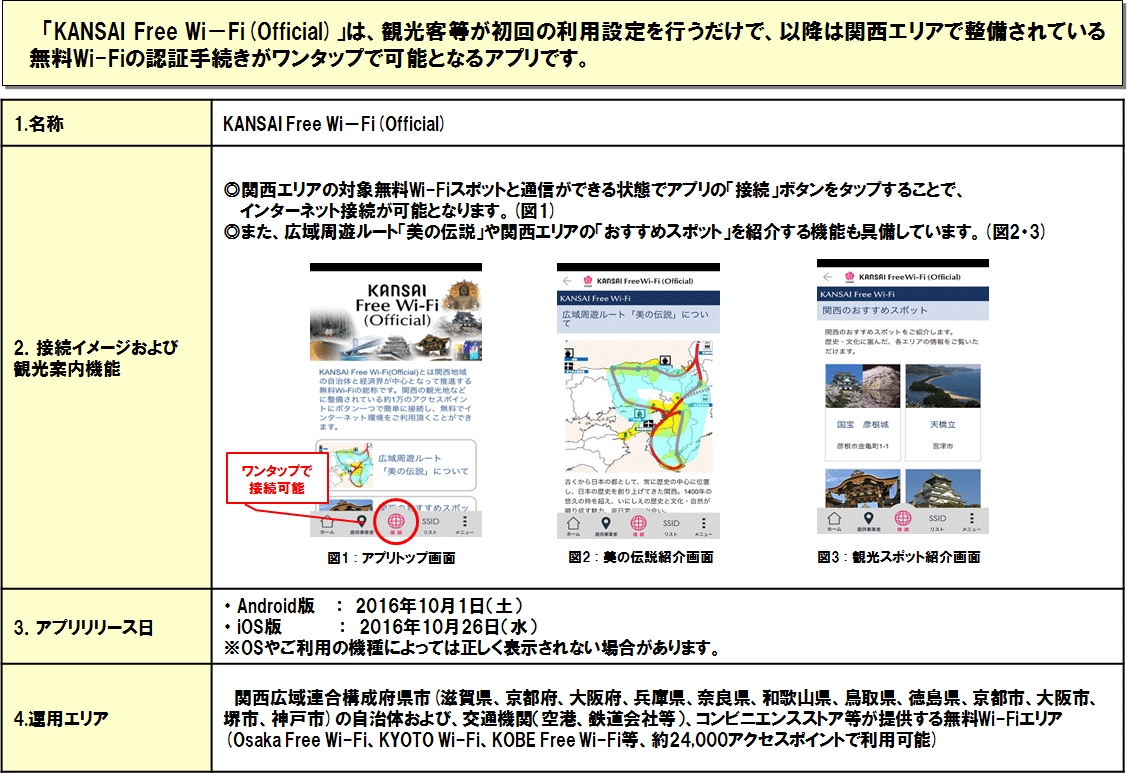Tap the provider pin icon in the 美の伝説 screen

click(x=606, y=524)
